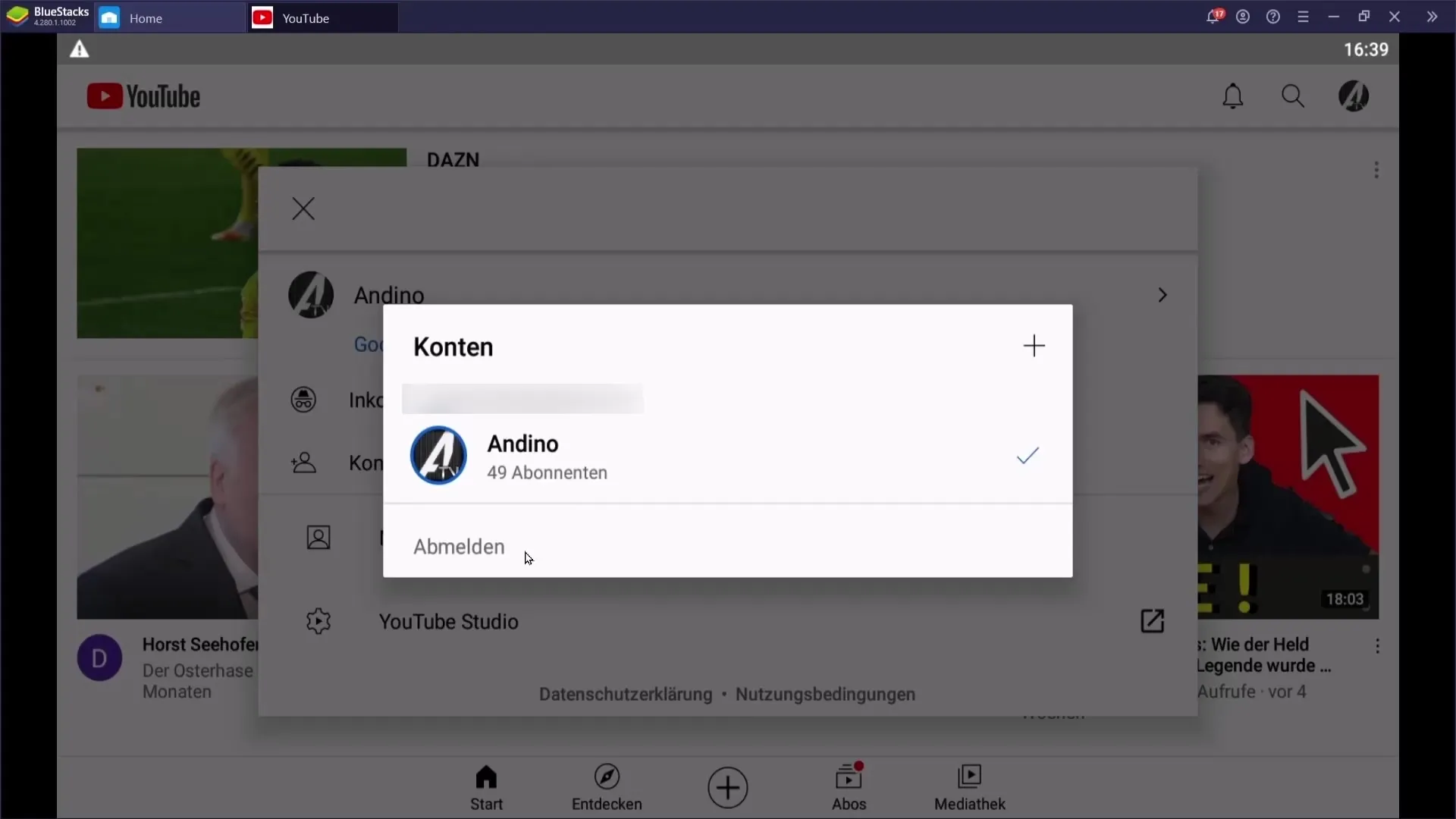Go to Start tab
Viewport: 1456px width, 819px height.
[486, 788]
